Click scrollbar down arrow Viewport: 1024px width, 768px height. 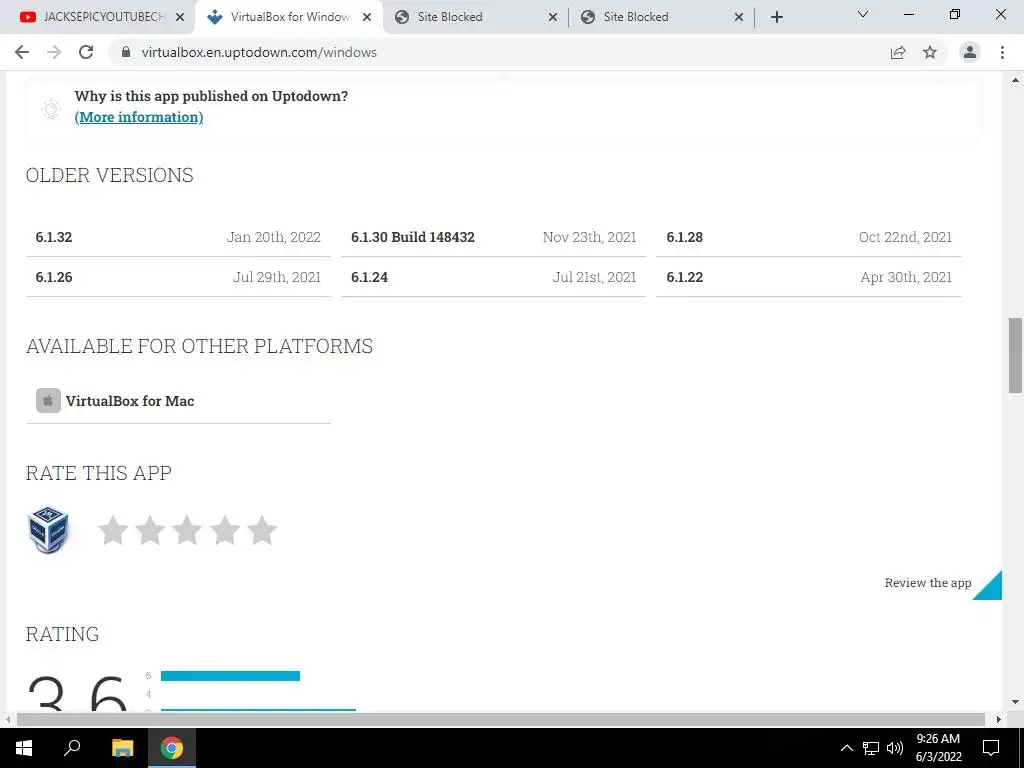coord(1015,702)
